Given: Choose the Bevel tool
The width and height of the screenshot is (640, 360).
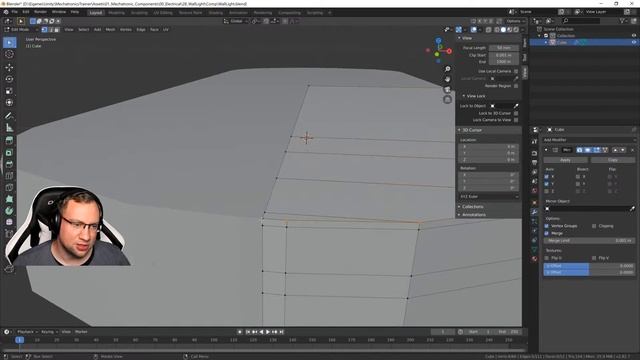Looking at the screenshot, I should coord(9,164).
